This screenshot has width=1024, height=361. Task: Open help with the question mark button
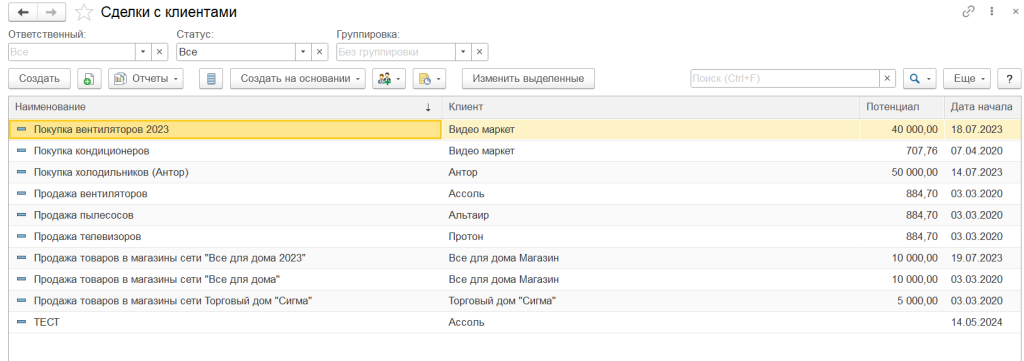point(1009,78)
